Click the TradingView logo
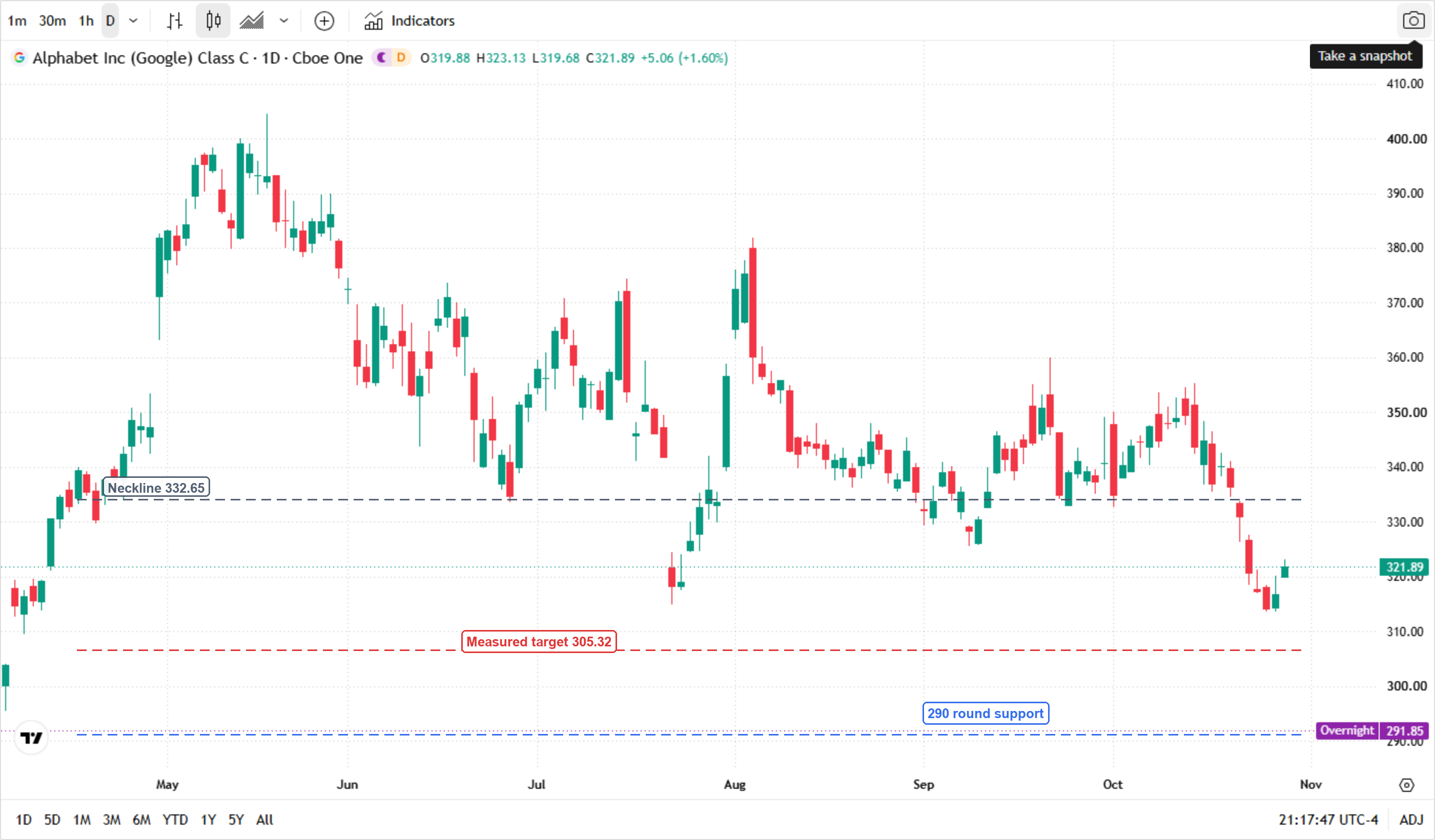The width and height of the screenshot is (1435, 840). (x=31, y=739)
